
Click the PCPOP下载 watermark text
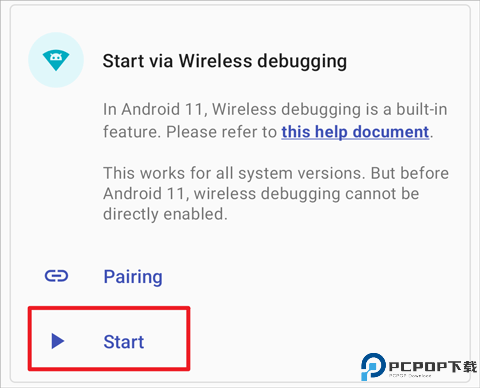click(x=433, y=367)
